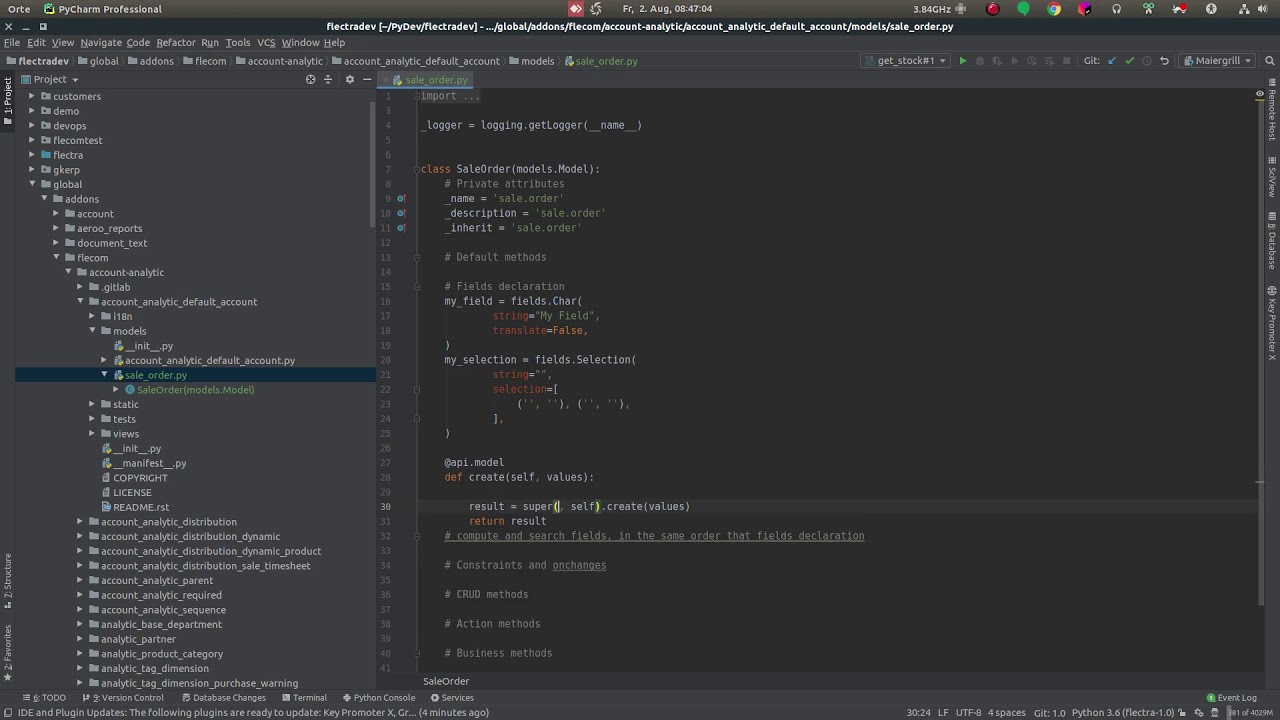Click the locate target icon in Project panel

pyautogui.click(x=310, y=79)
